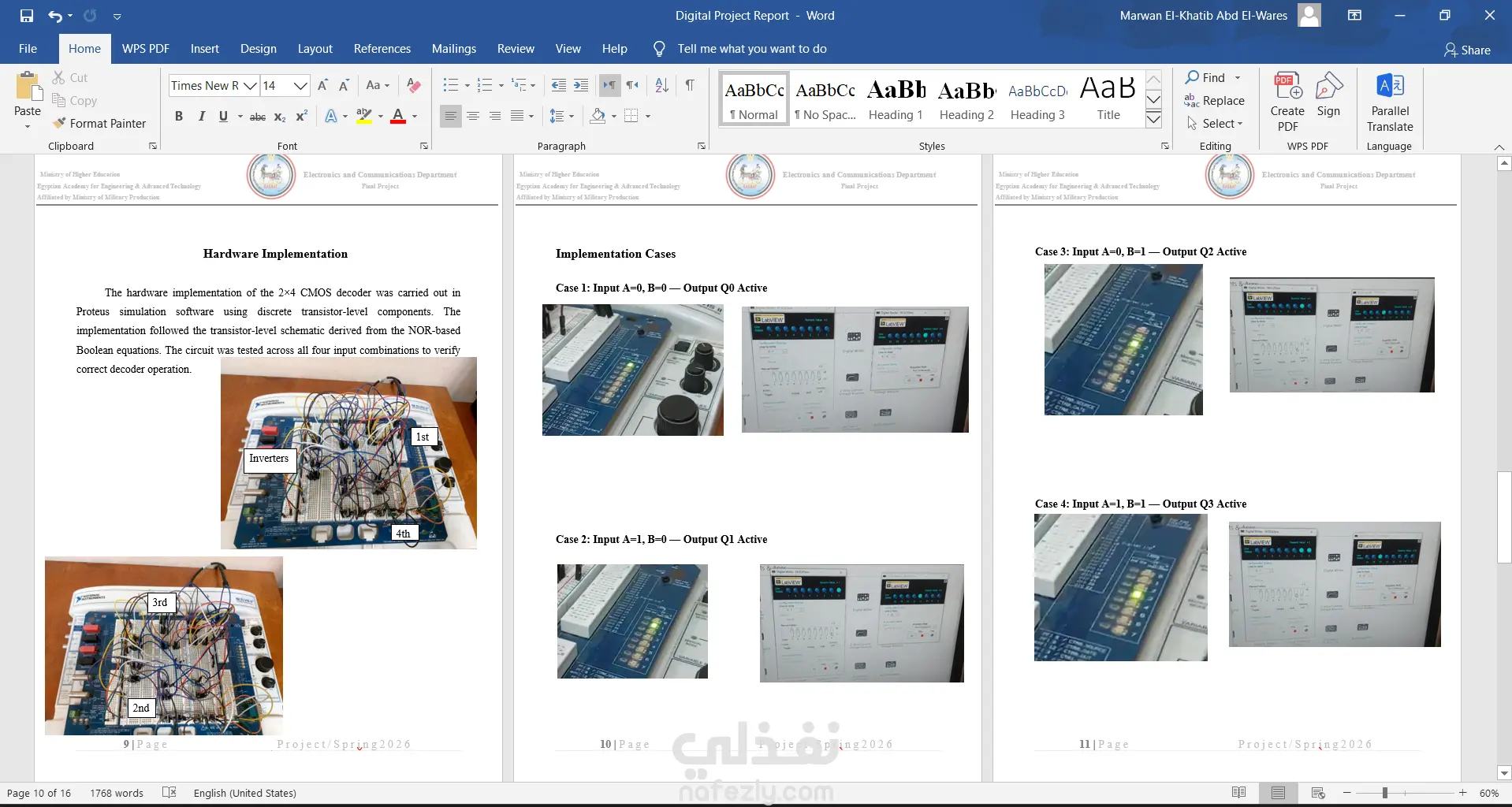Expand the Select dropdown in Editing

point(1215,124)
